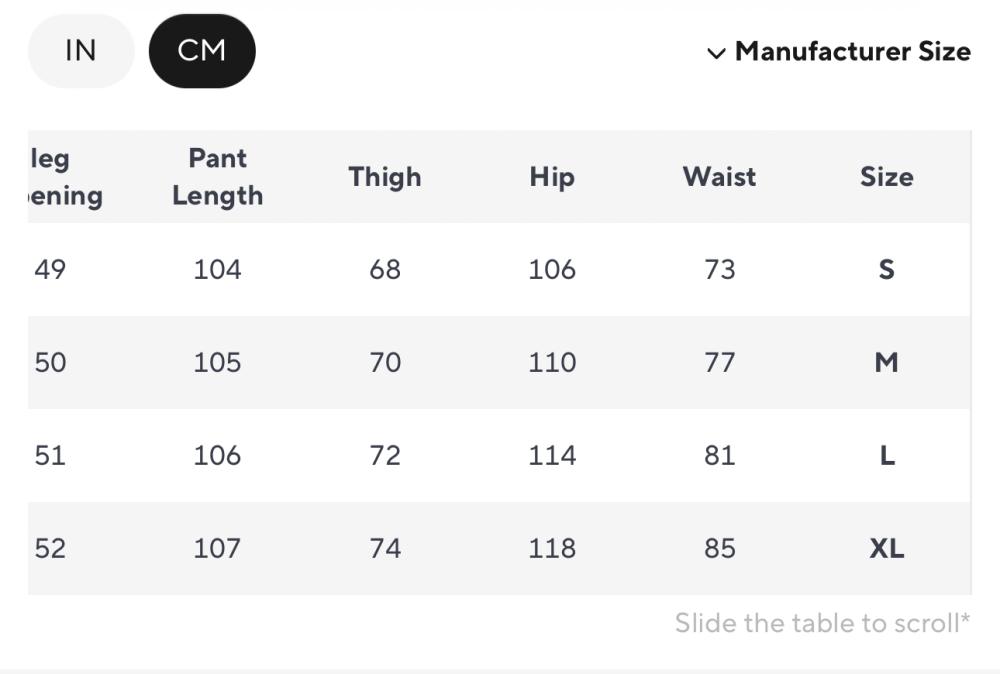The height and width of the screenshot is (674, 1000).
Task: Click the Waist column header
Action: tap(719, 177)
